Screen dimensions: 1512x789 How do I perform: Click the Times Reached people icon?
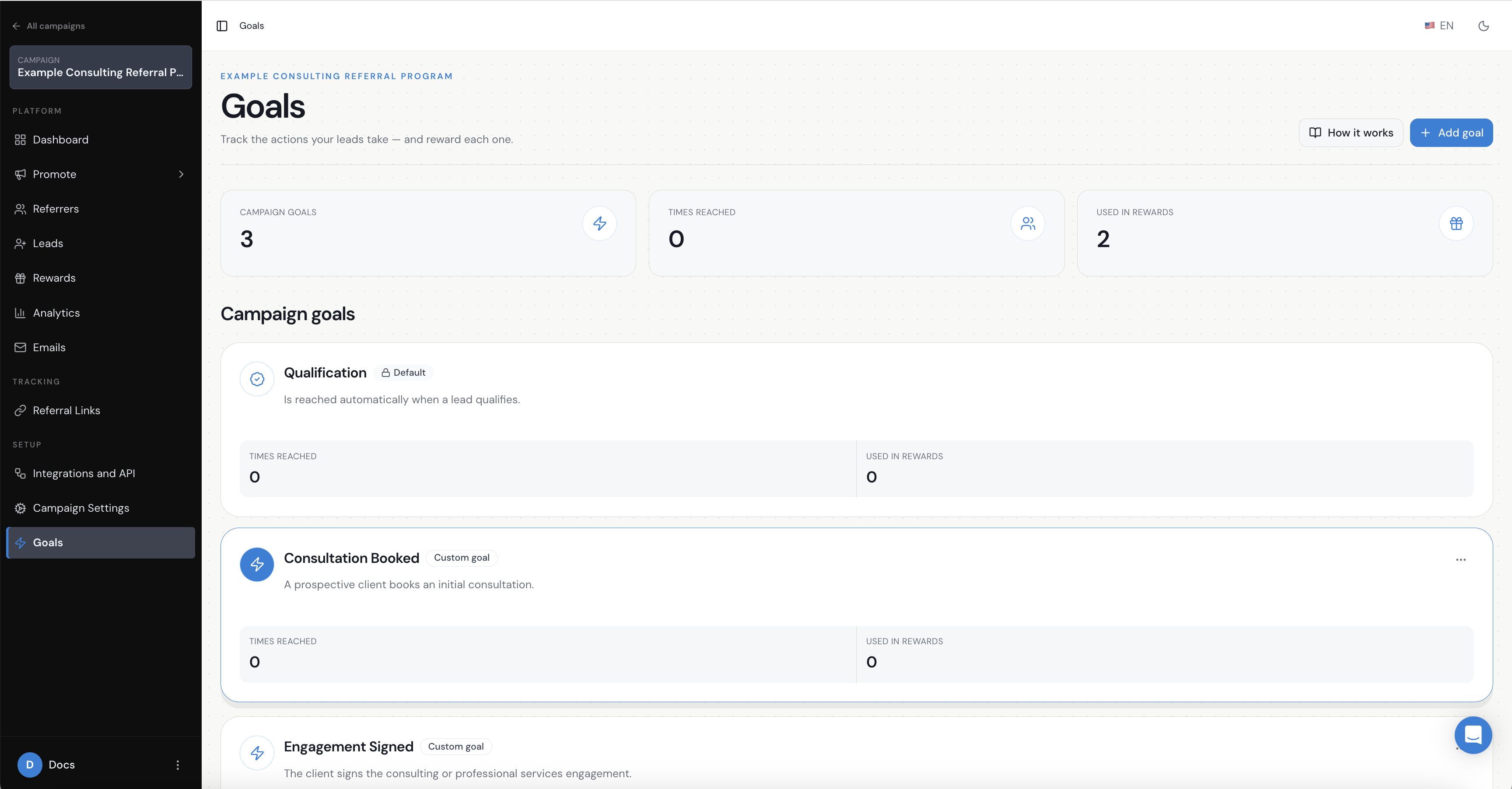1028,223
